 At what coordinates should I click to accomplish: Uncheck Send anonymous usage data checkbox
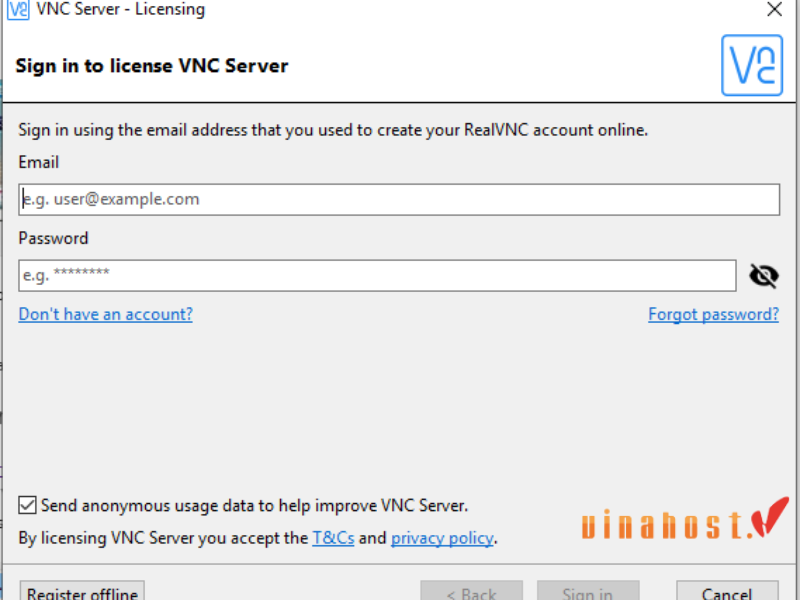[27, 505]
